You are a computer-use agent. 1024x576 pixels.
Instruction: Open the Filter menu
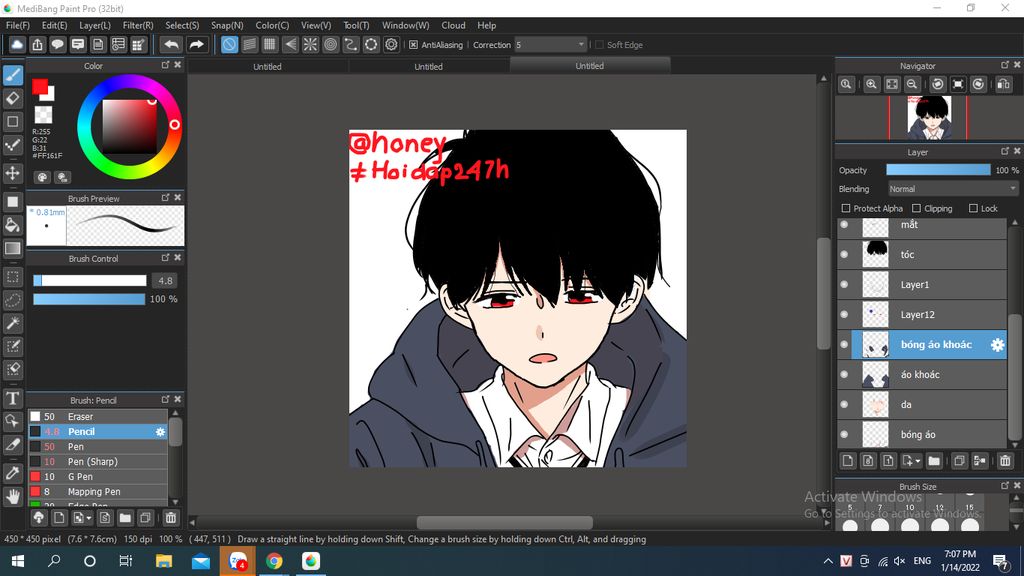[x=138, y=25]
